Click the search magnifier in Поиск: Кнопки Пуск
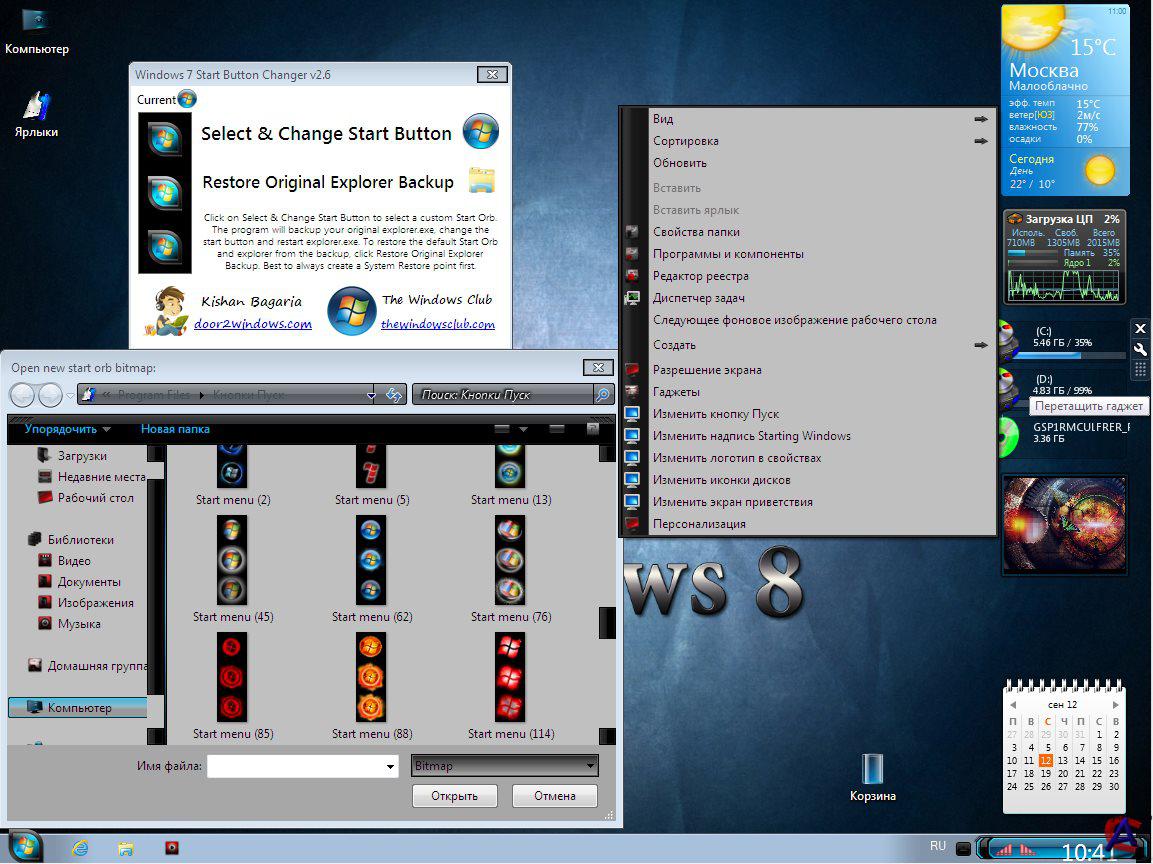Screen dimensions: 1153x864 [x=603, y=395]
